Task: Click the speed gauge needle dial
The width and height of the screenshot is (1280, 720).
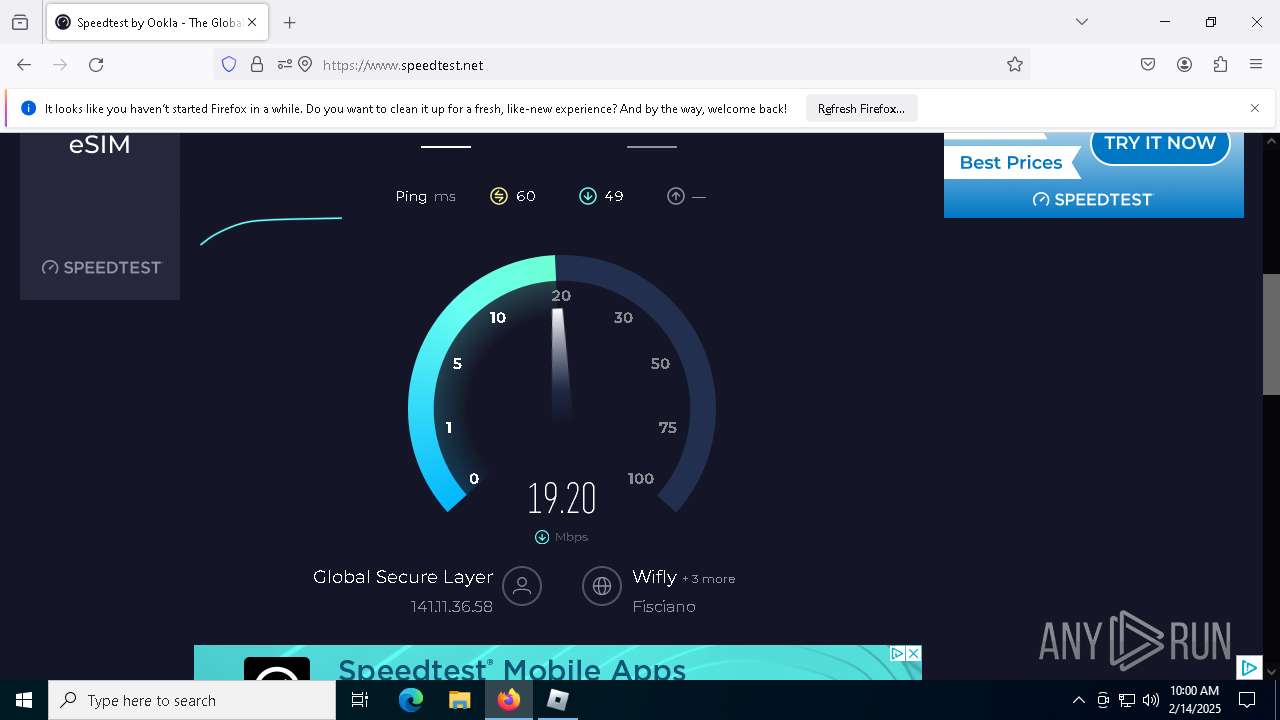Action: (561, 385)
